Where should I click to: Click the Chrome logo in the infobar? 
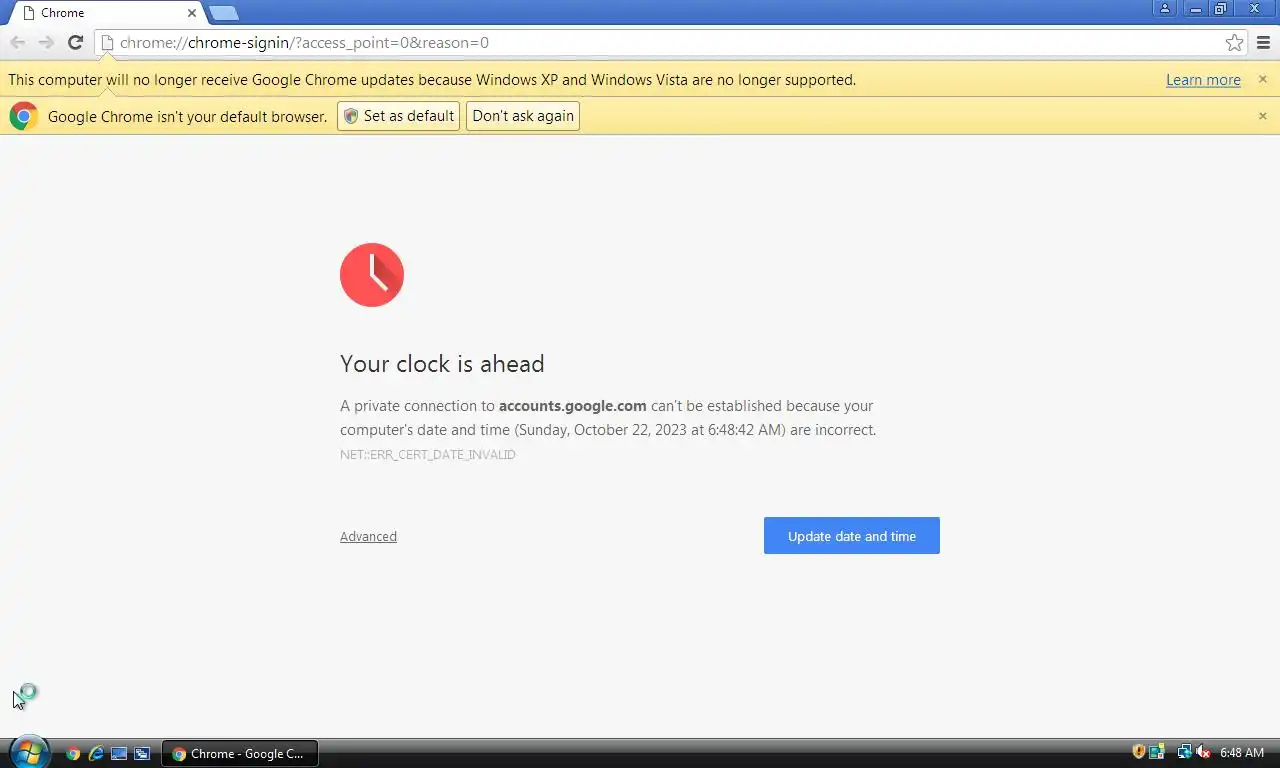24,116
